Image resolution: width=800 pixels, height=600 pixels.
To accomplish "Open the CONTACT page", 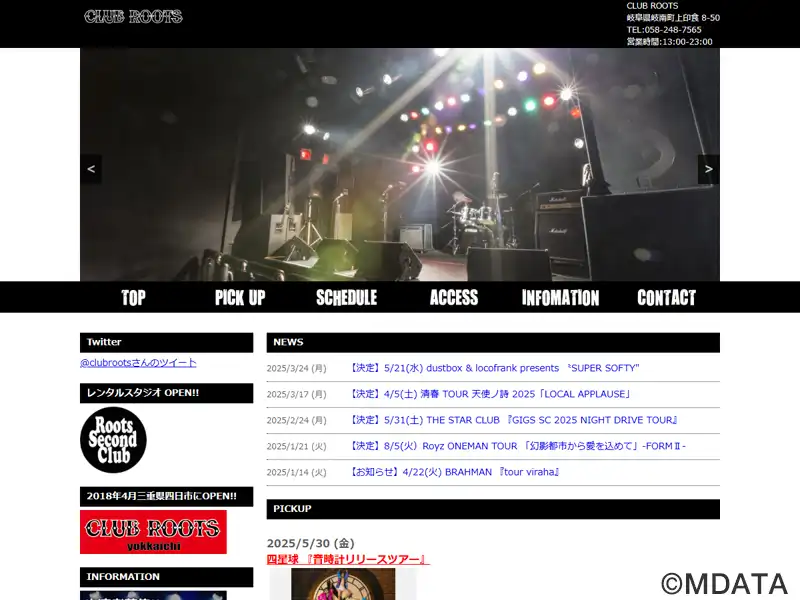I will pos(666,297).
